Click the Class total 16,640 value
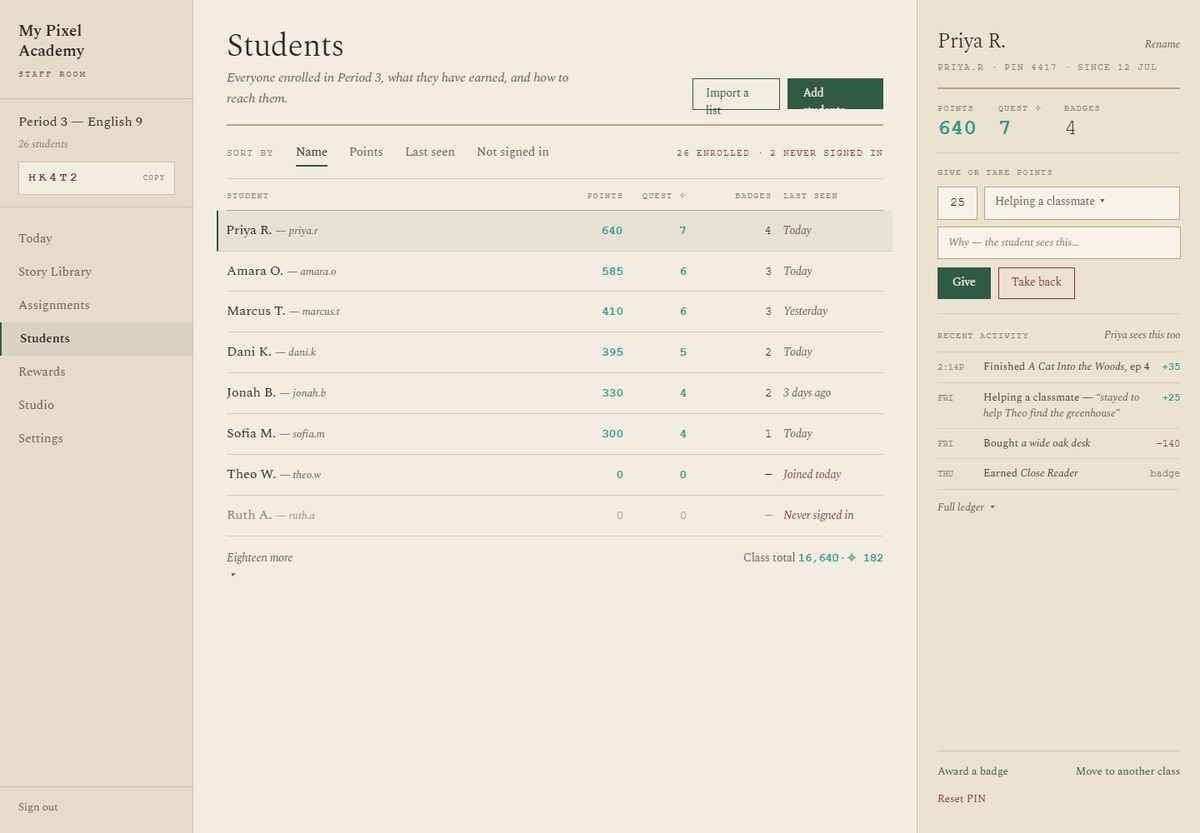 pyautogui.click(x=818, y=558)
